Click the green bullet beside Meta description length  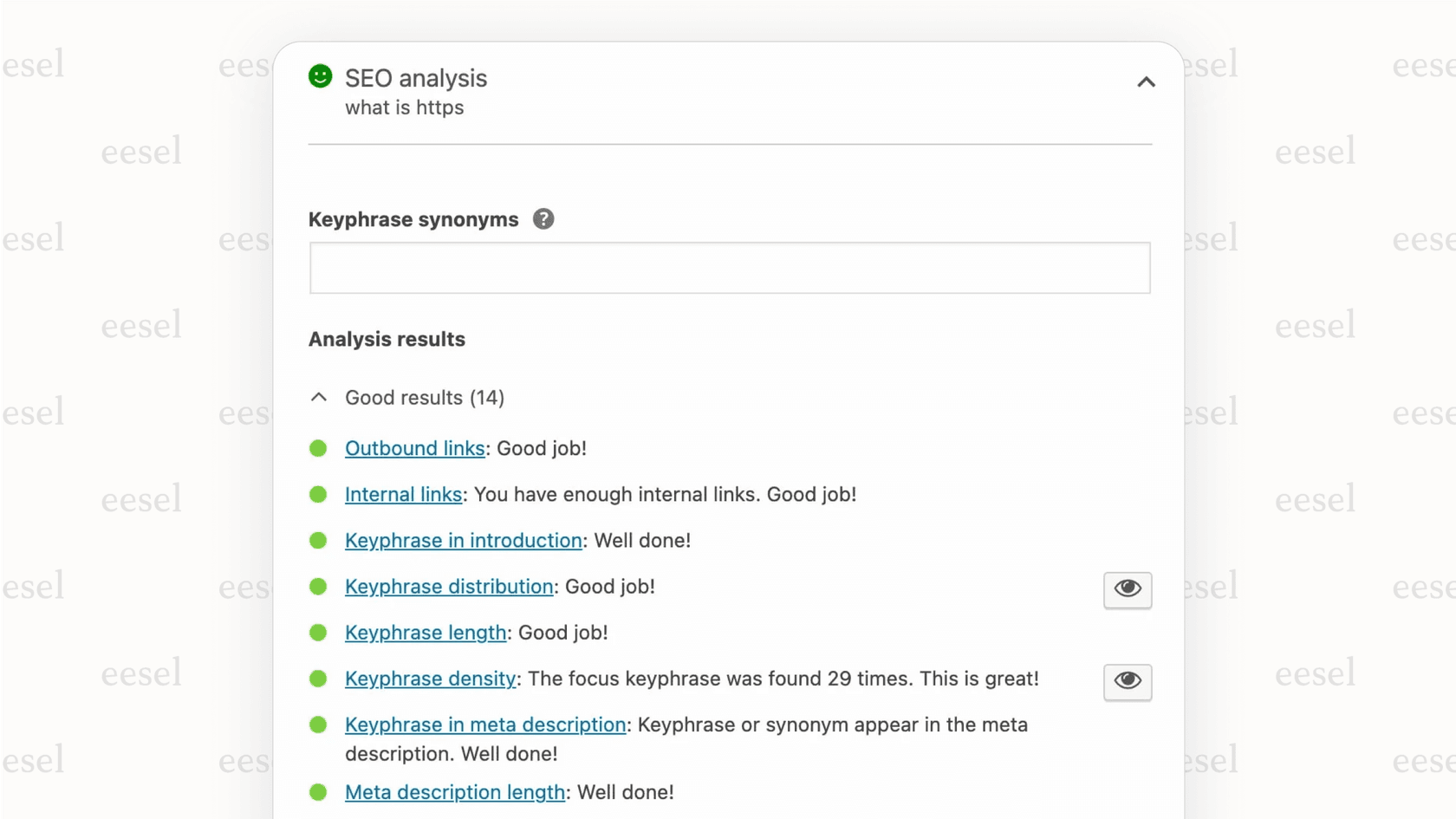pos(318,791)
